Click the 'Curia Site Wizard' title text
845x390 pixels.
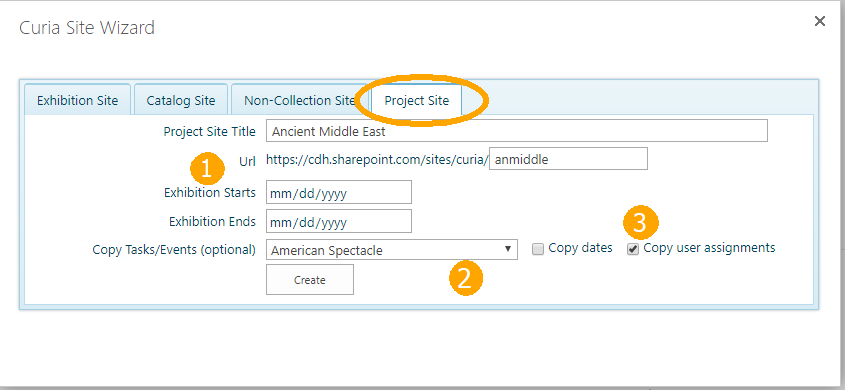[87, 27]
